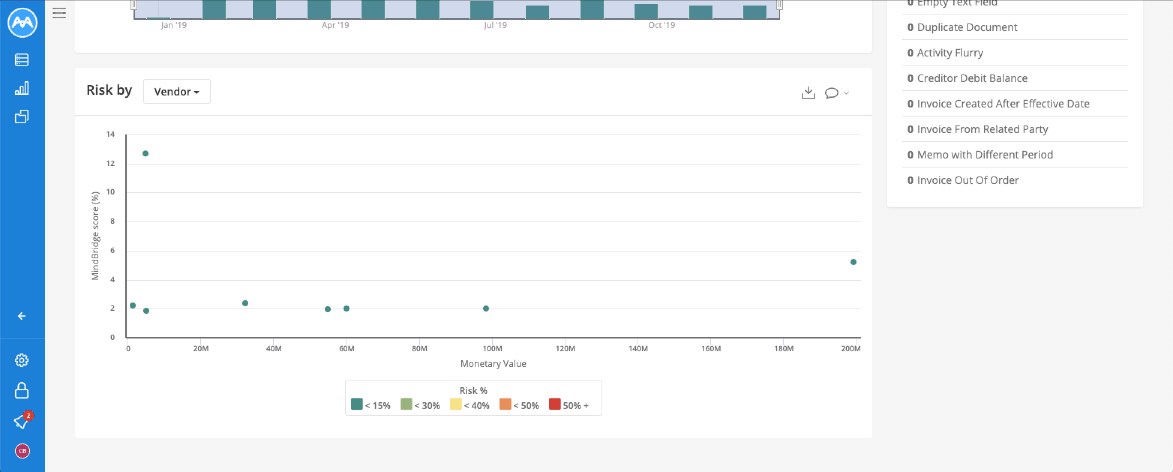Click the Monetary Value axis title
Viewport: 1173px width, 472px height.
click(494, 364)
